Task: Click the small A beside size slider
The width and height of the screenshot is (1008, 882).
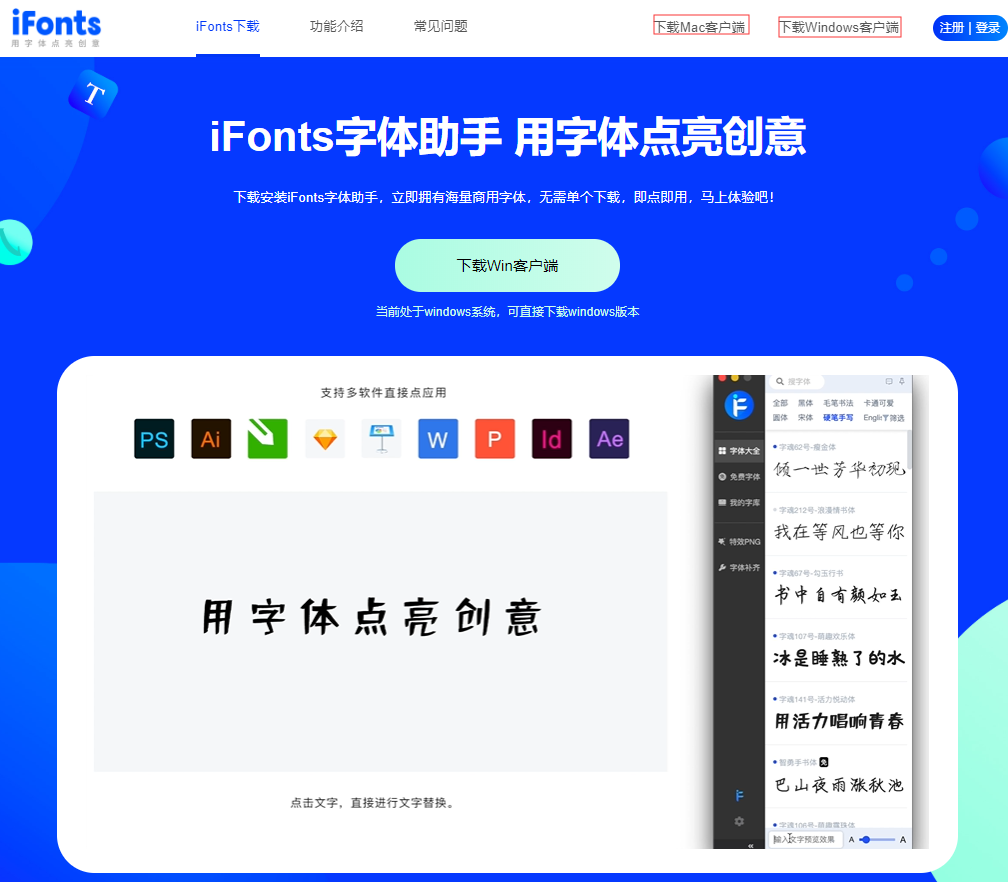Action: pos(851,840)
